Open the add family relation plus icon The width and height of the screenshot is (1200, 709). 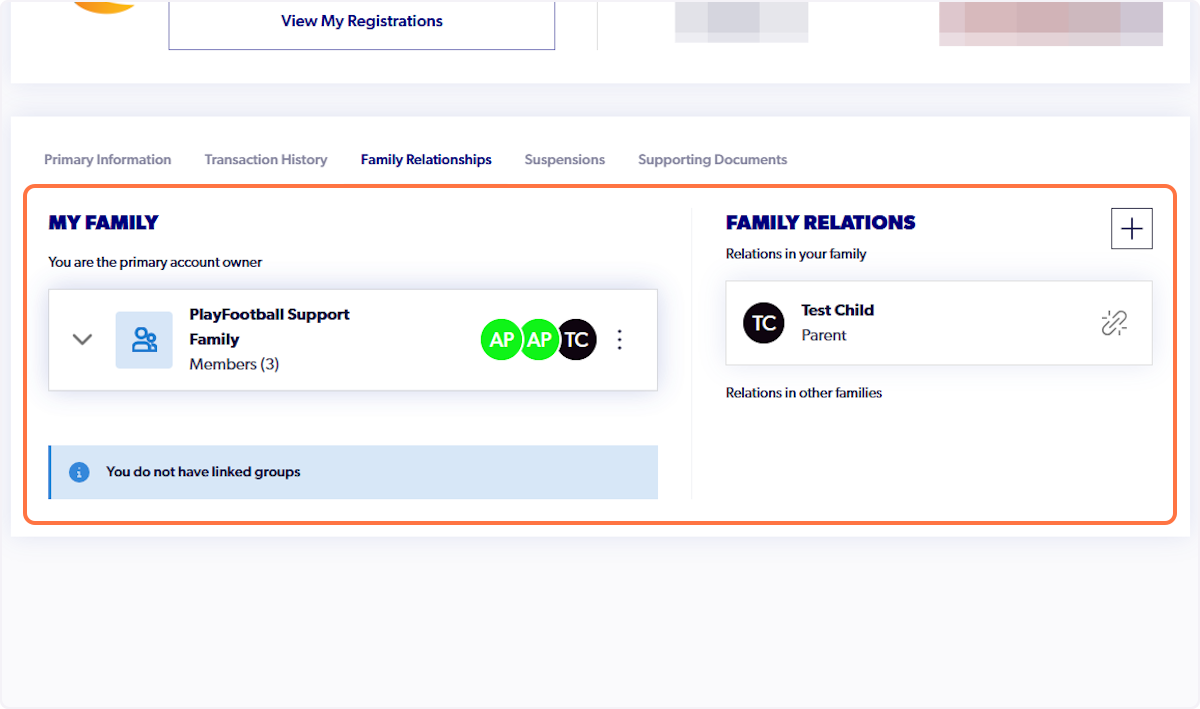[x=1131, y=228]
